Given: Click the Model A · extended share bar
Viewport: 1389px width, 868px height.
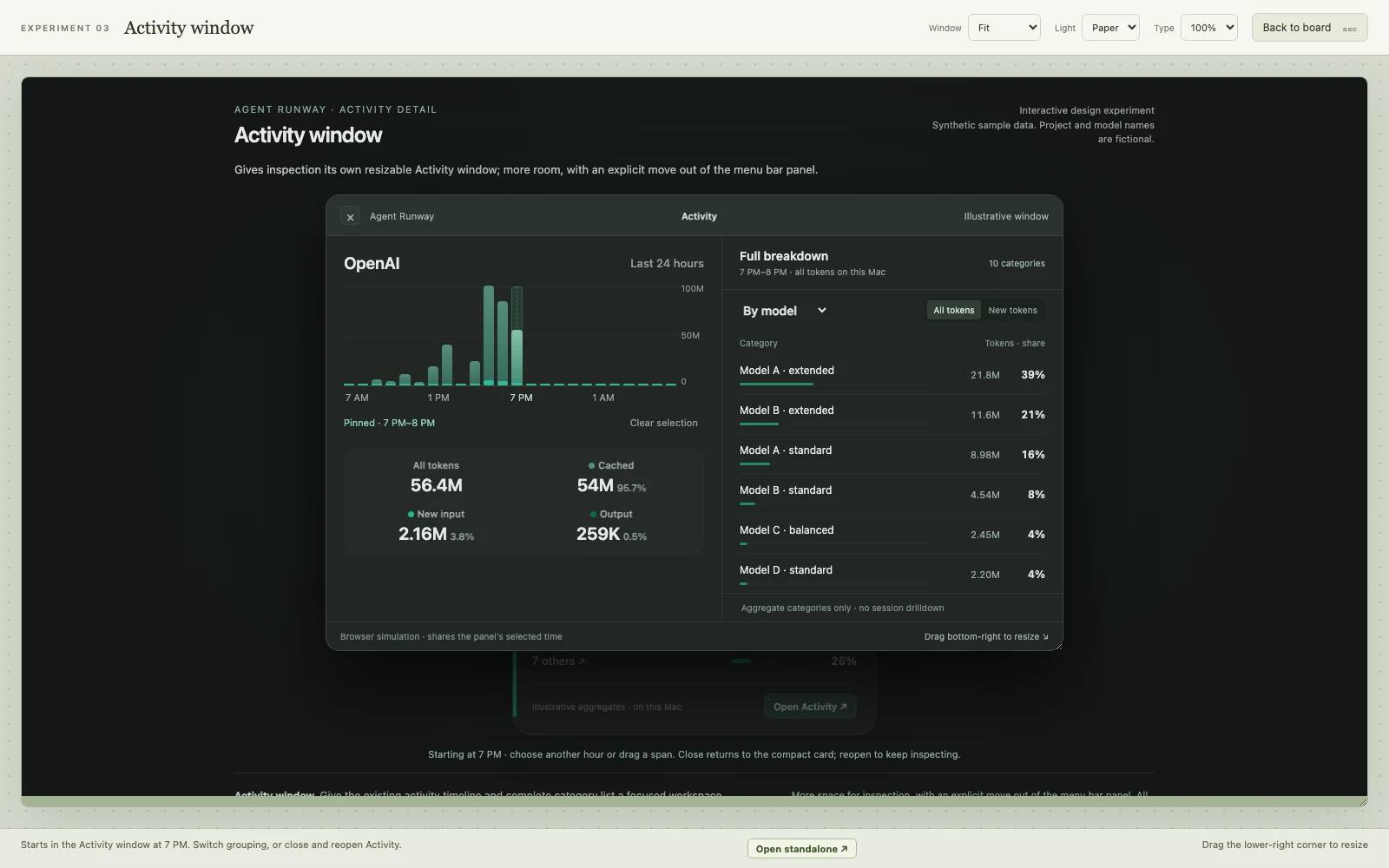Looking at the screenshot, I should tap(776, 384).
